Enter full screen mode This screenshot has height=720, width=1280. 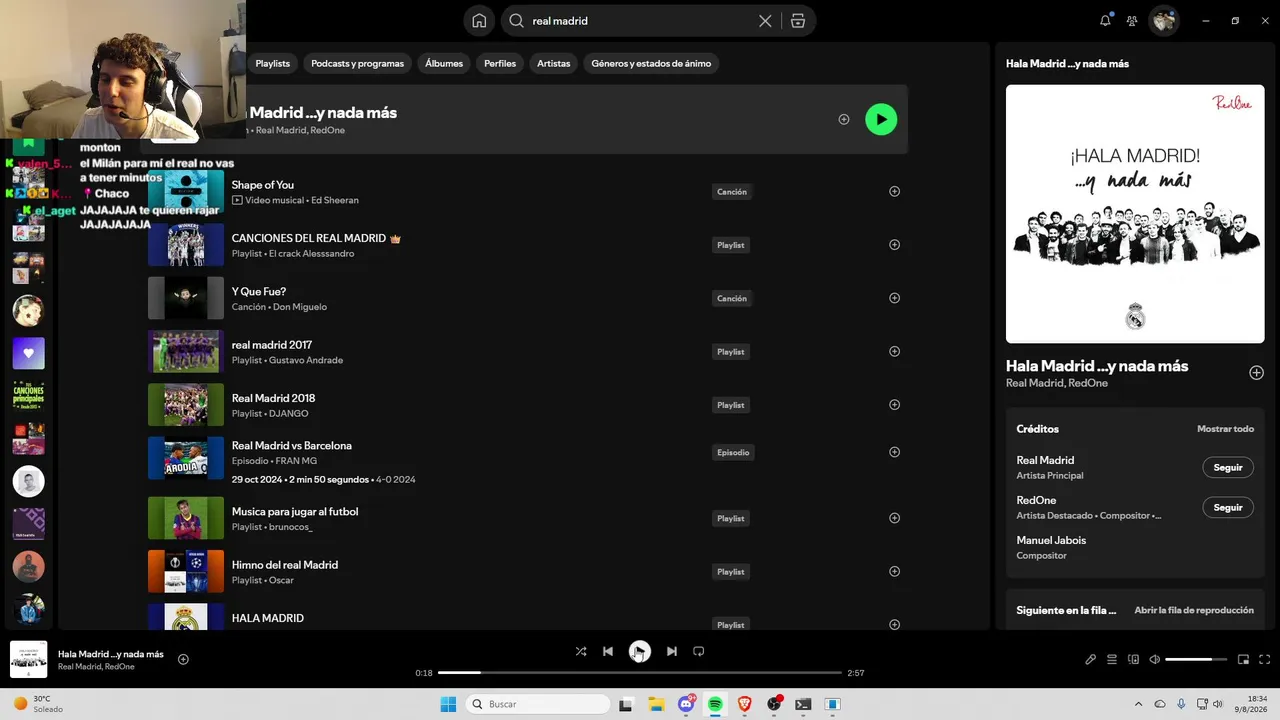tap(1265, 659)
